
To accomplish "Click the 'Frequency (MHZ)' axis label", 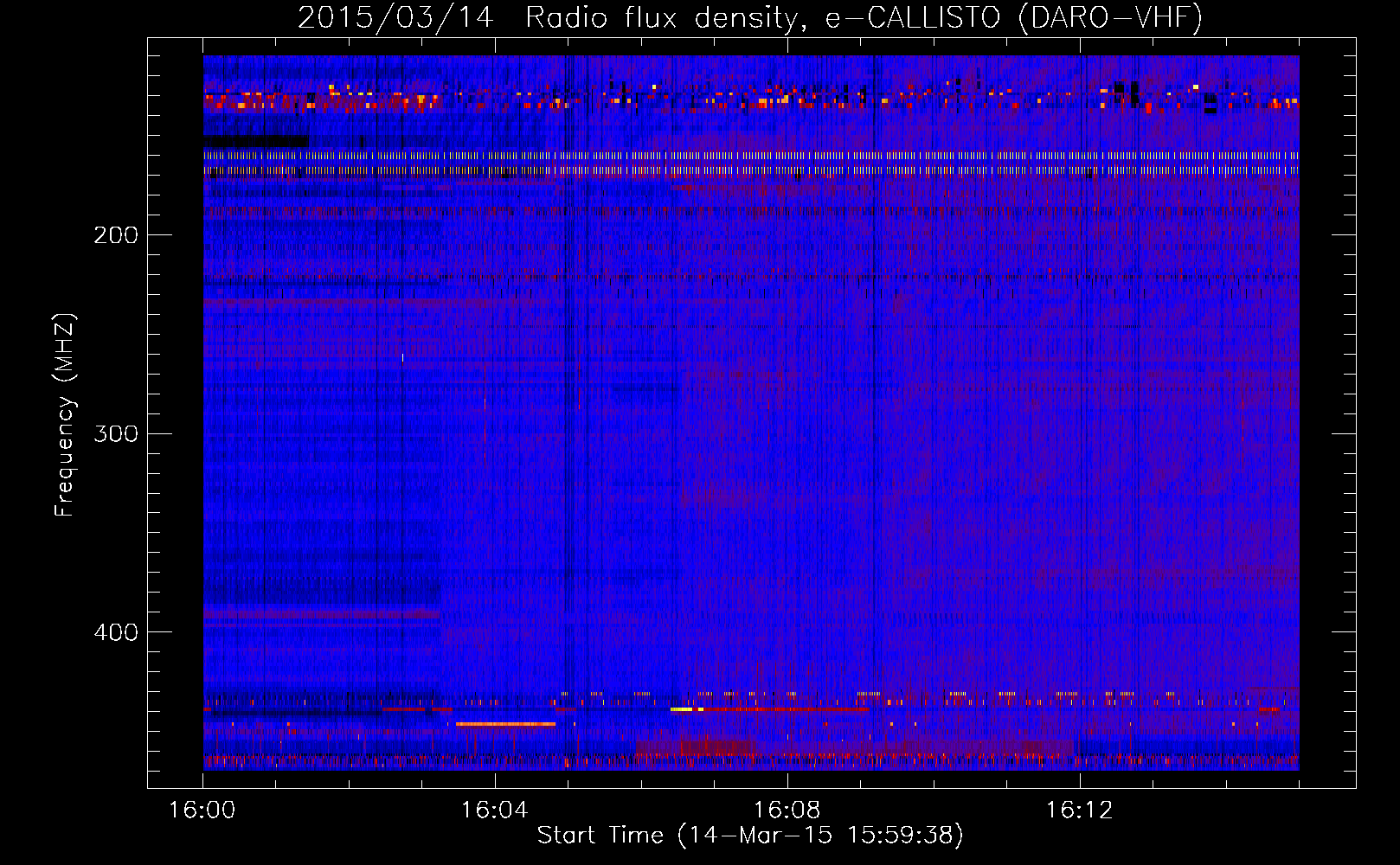I will pyautogui.click(x=65, y=415).
